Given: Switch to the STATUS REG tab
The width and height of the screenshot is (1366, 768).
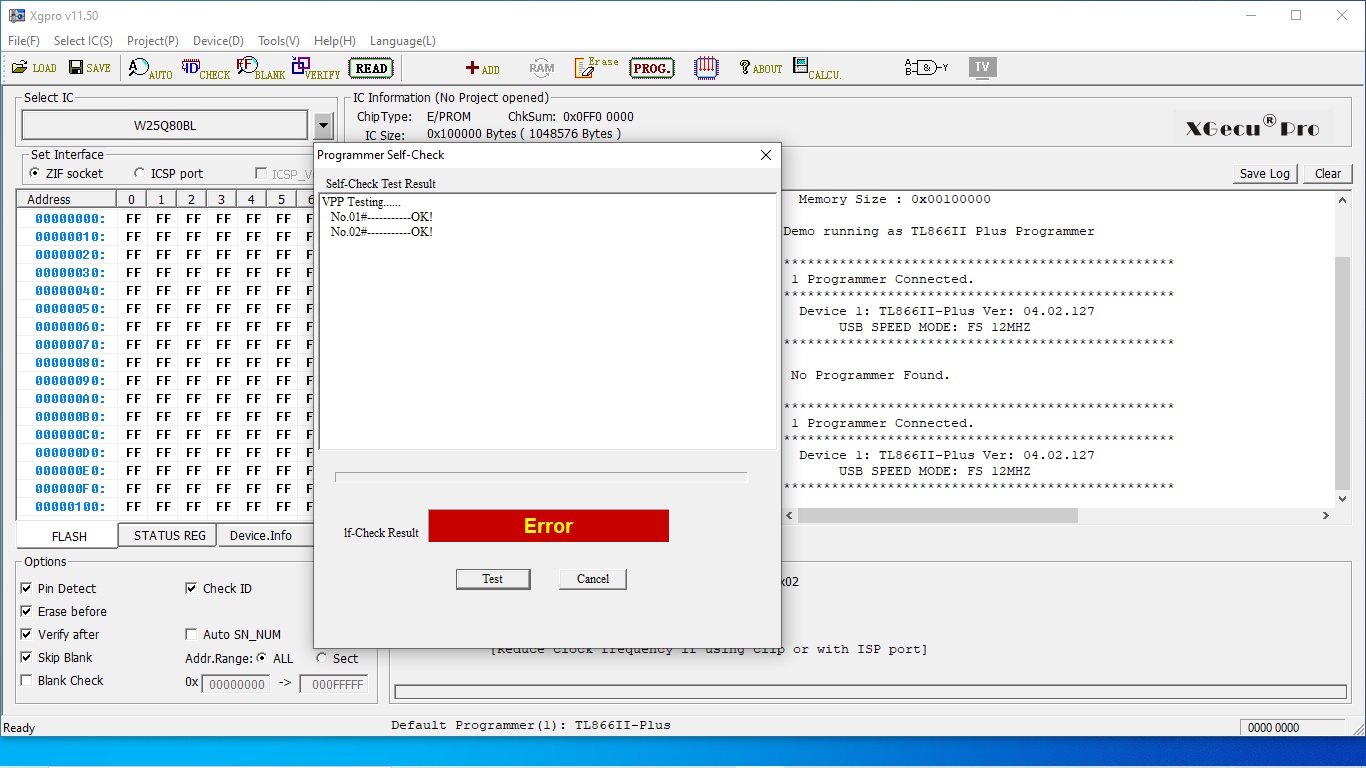Looking at the screenshot, I should [x=169, y=536].
